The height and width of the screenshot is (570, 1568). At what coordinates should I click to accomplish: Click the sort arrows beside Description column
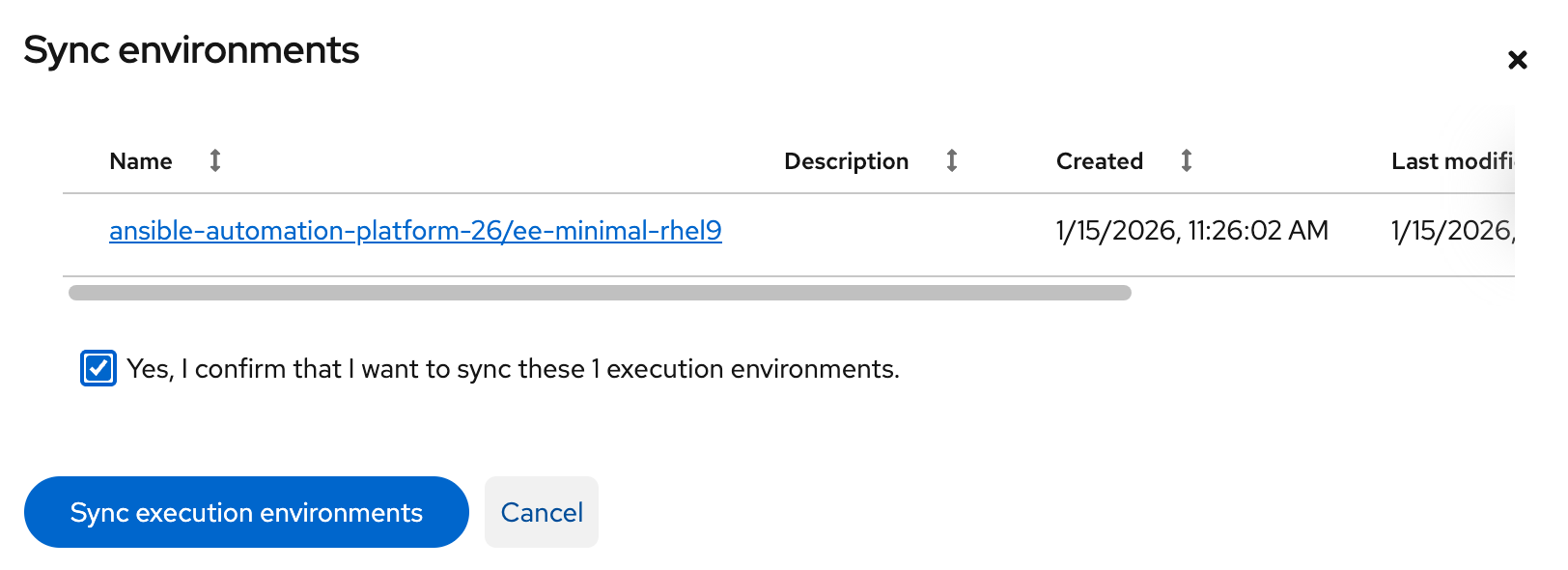952,160
